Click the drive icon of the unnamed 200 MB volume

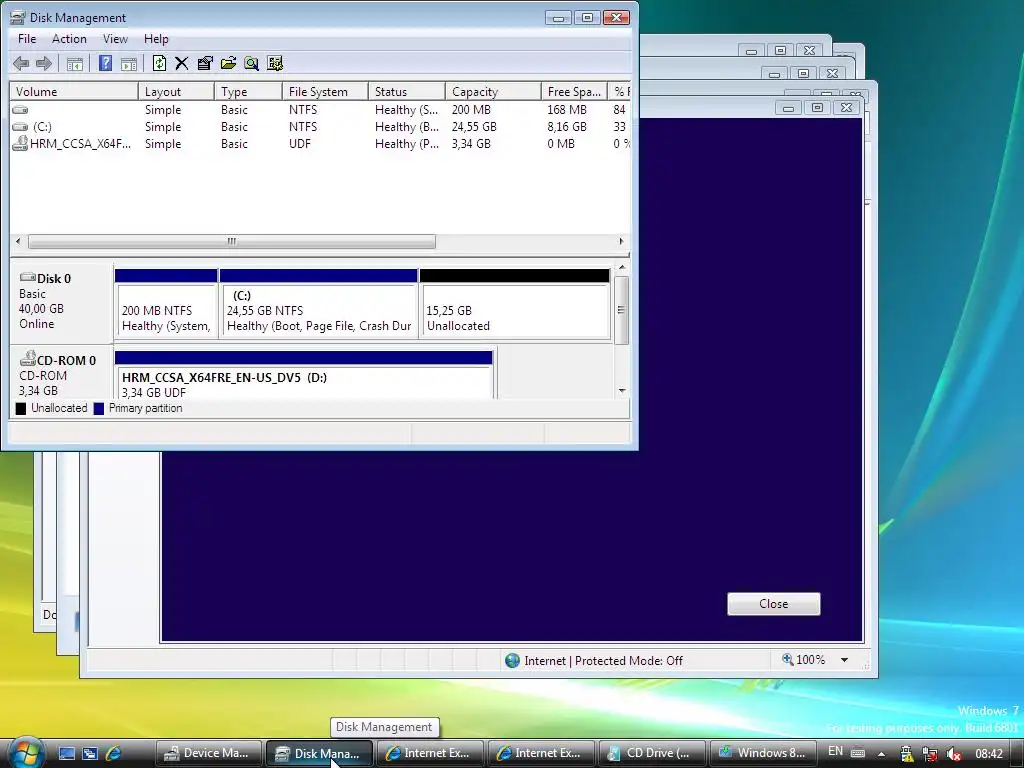pos(20,110)
